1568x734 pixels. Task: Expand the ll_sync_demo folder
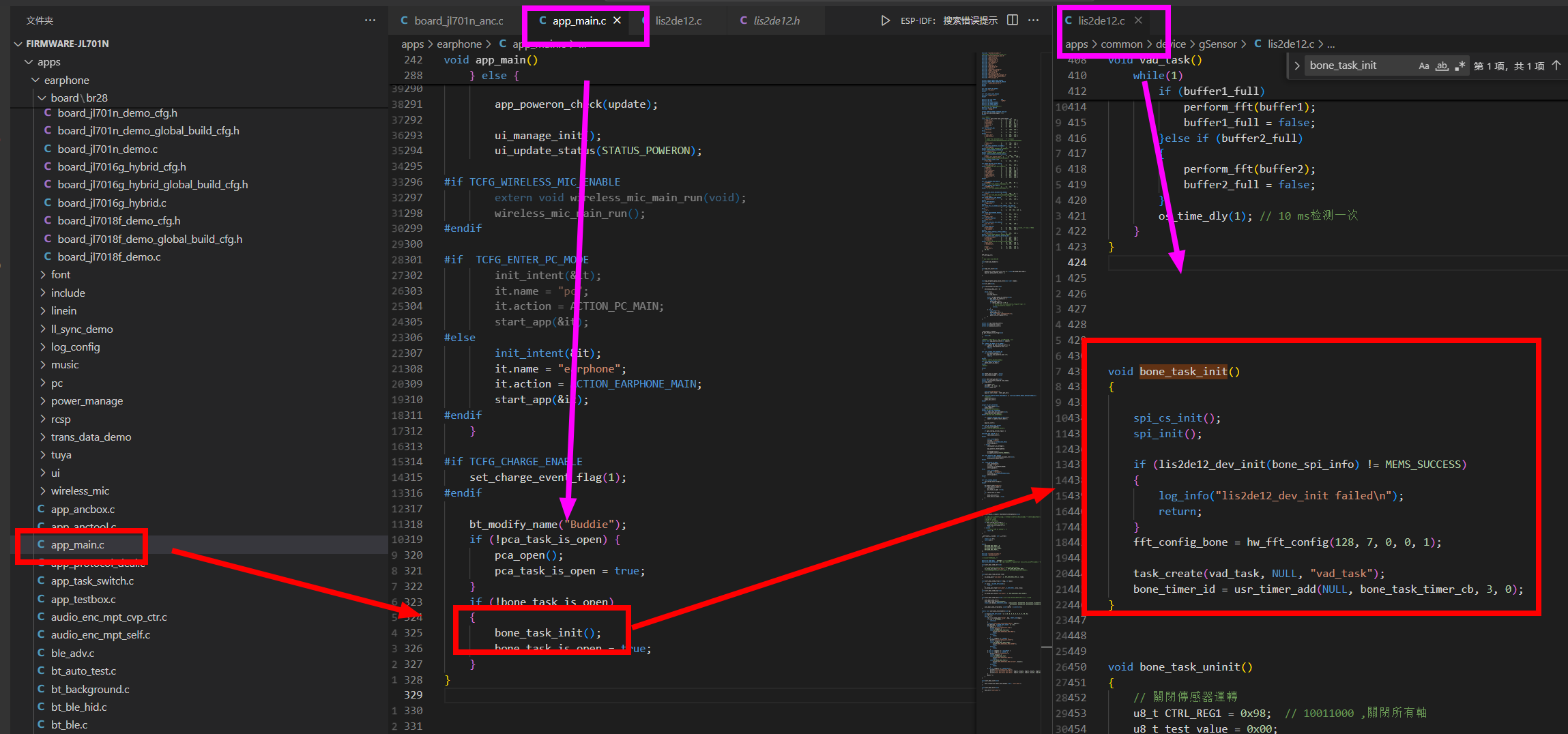[82, 329]
